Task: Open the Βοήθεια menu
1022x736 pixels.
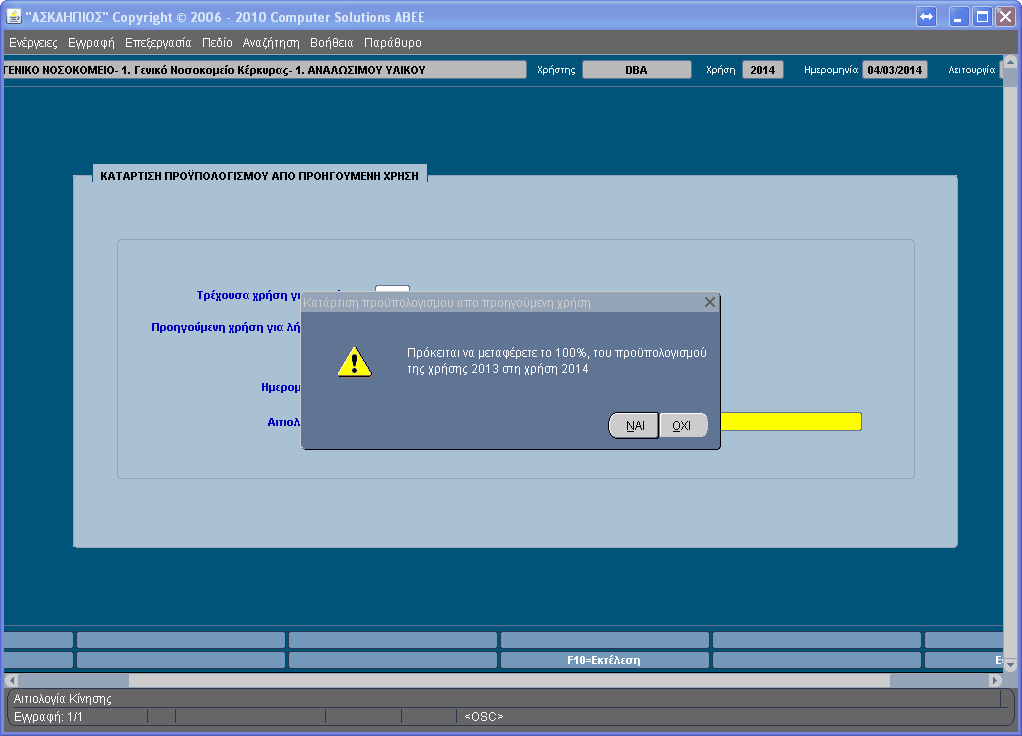Action: tap(332, 43)
